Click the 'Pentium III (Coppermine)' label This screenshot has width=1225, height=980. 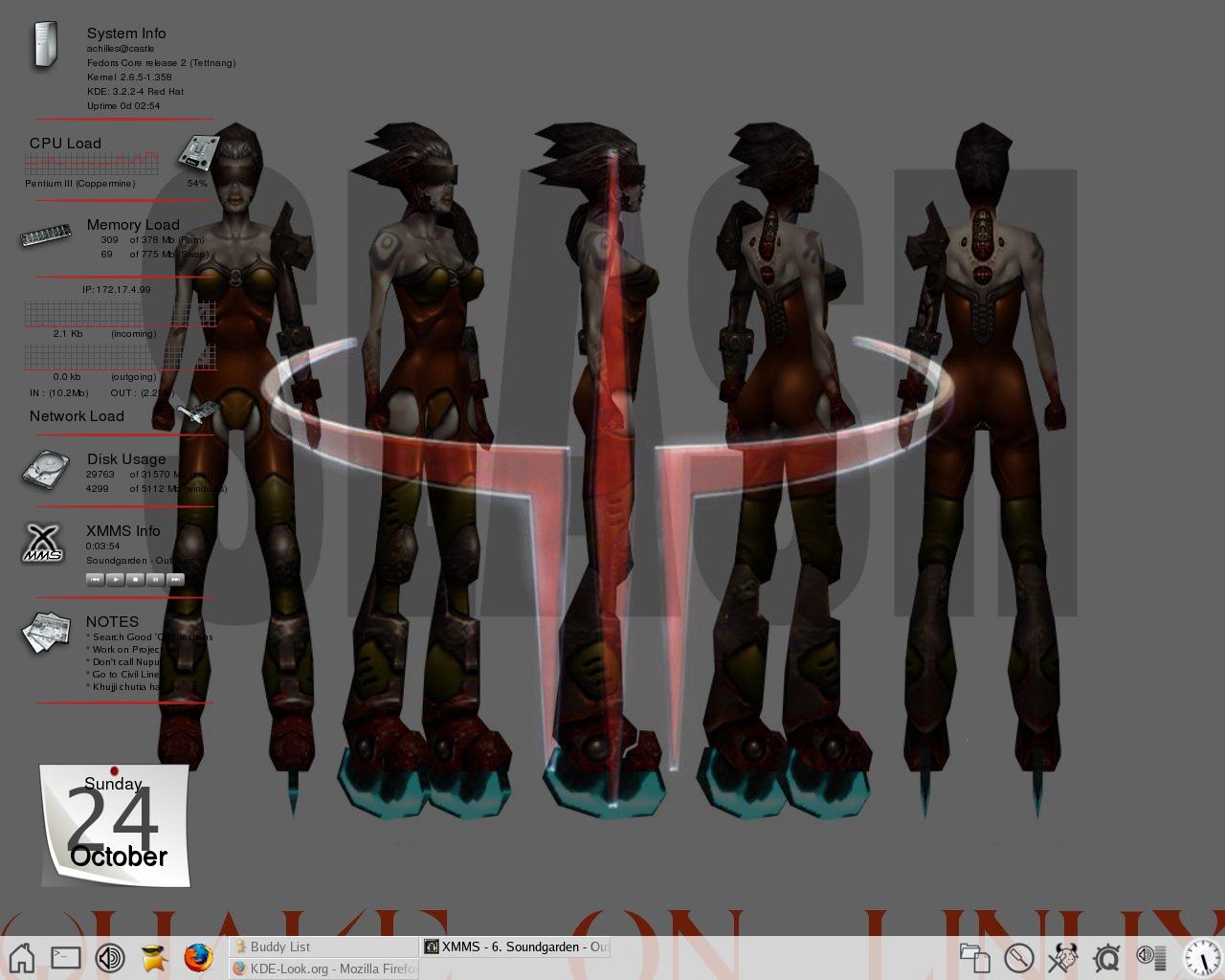tap(80, 183)
